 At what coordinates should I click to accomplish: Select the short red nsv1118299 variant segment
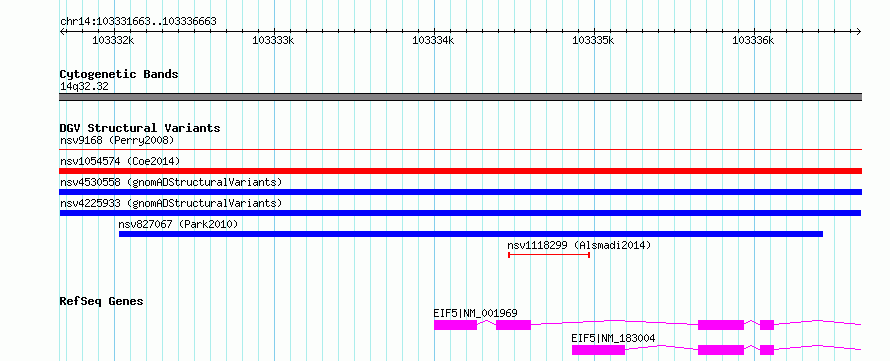549,255
